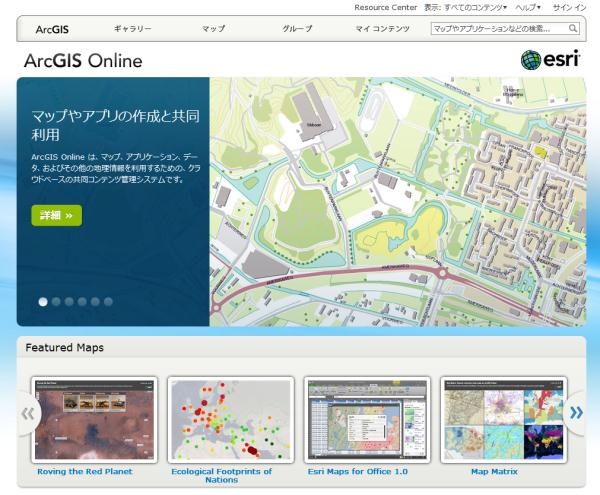The image size is (600, 495).
Task: Select the first carousel slide dot
Action: pos(43,301)
